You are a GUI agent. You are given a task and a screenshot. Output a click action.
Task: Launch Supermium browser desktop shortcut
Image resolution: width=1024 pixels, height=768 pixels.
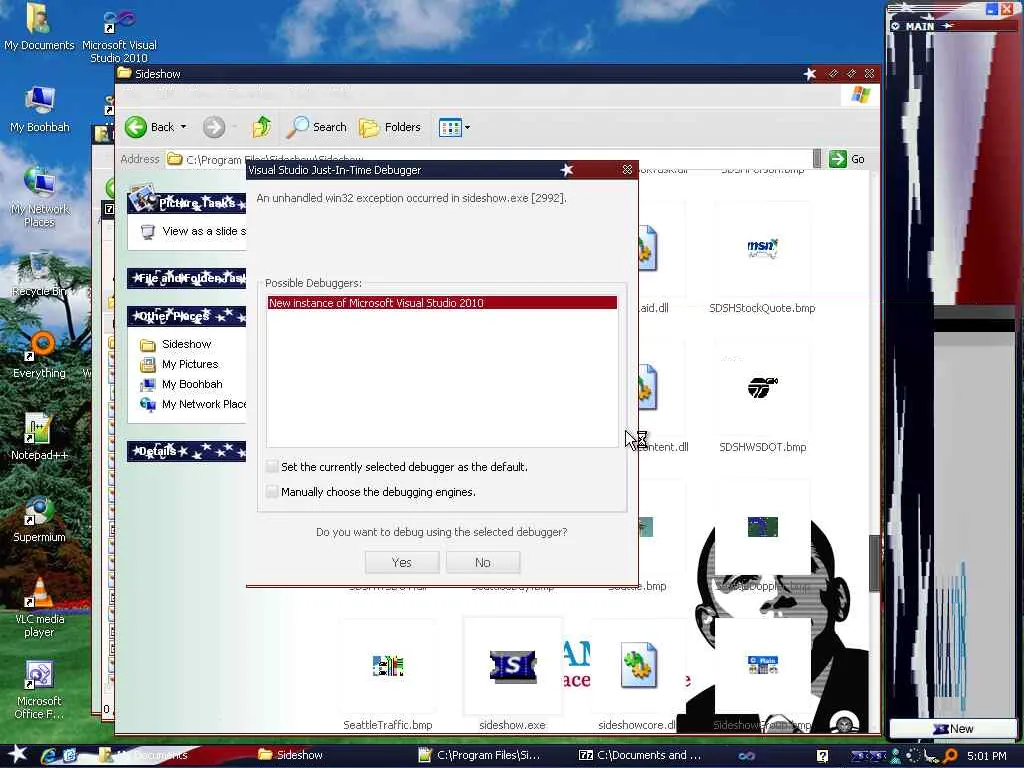(39, 519)
